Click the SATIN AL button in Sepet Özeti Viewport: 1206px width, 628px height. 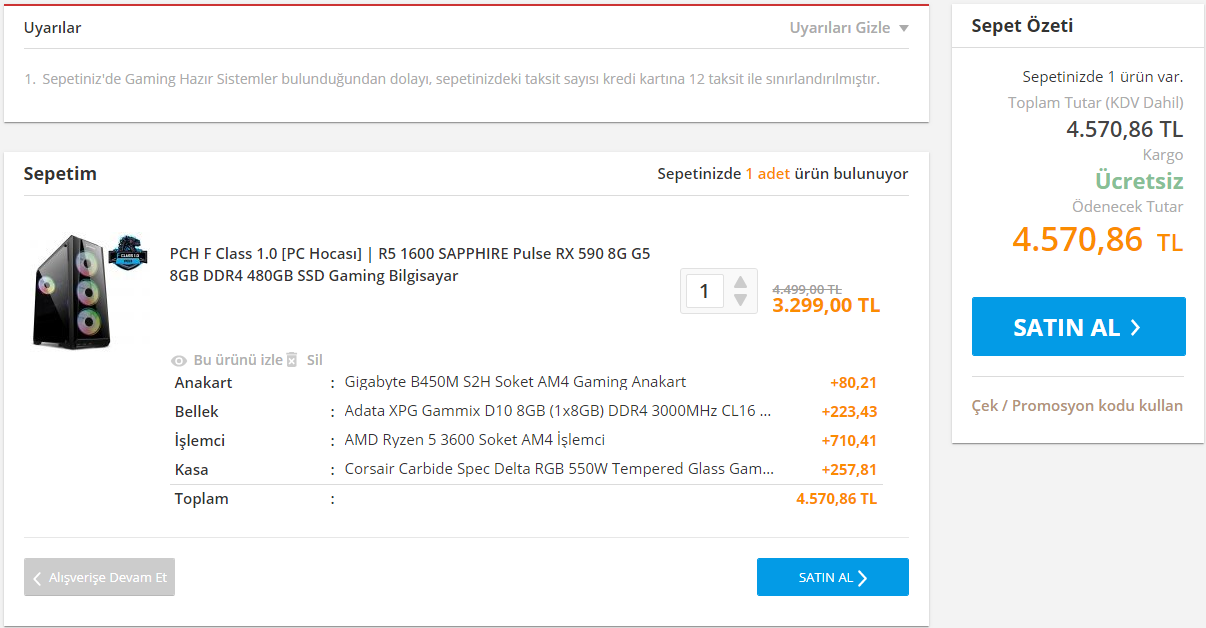point(1078,326)
